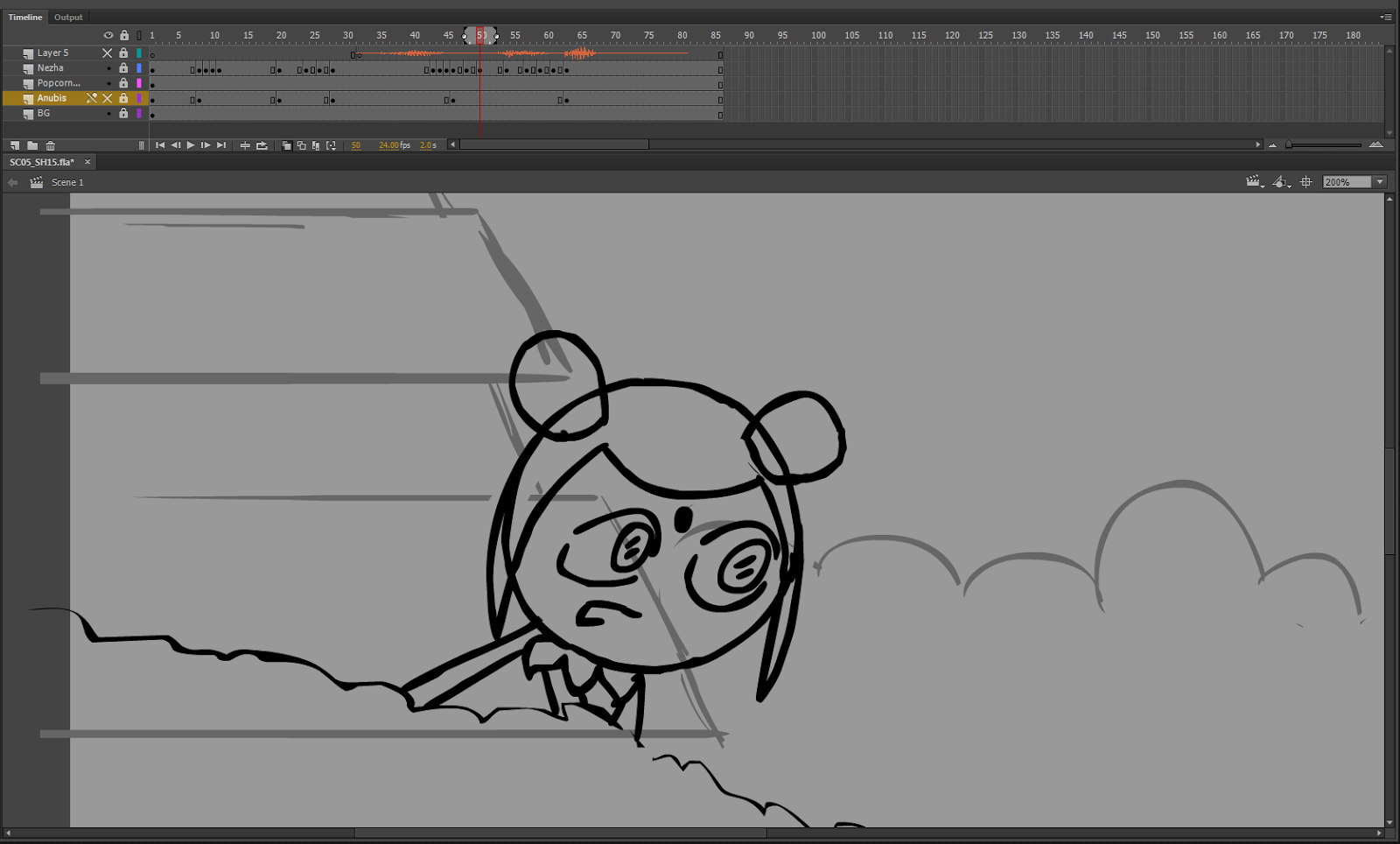Click Popcorn magenta outline color swatch

coord(139,83)
